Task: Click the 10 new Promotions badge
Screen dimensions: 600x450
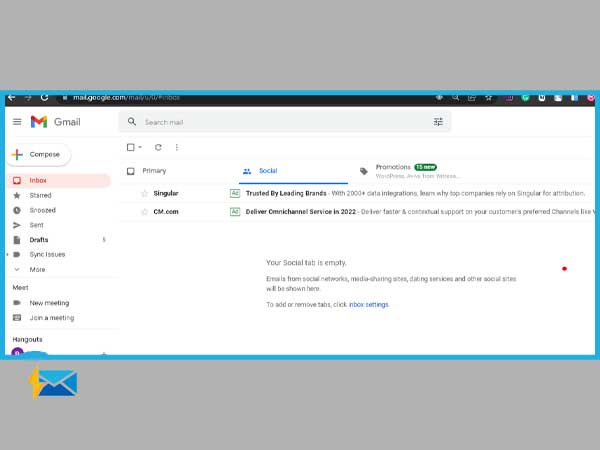Action: pyautogui.click(x=426, y=167)
